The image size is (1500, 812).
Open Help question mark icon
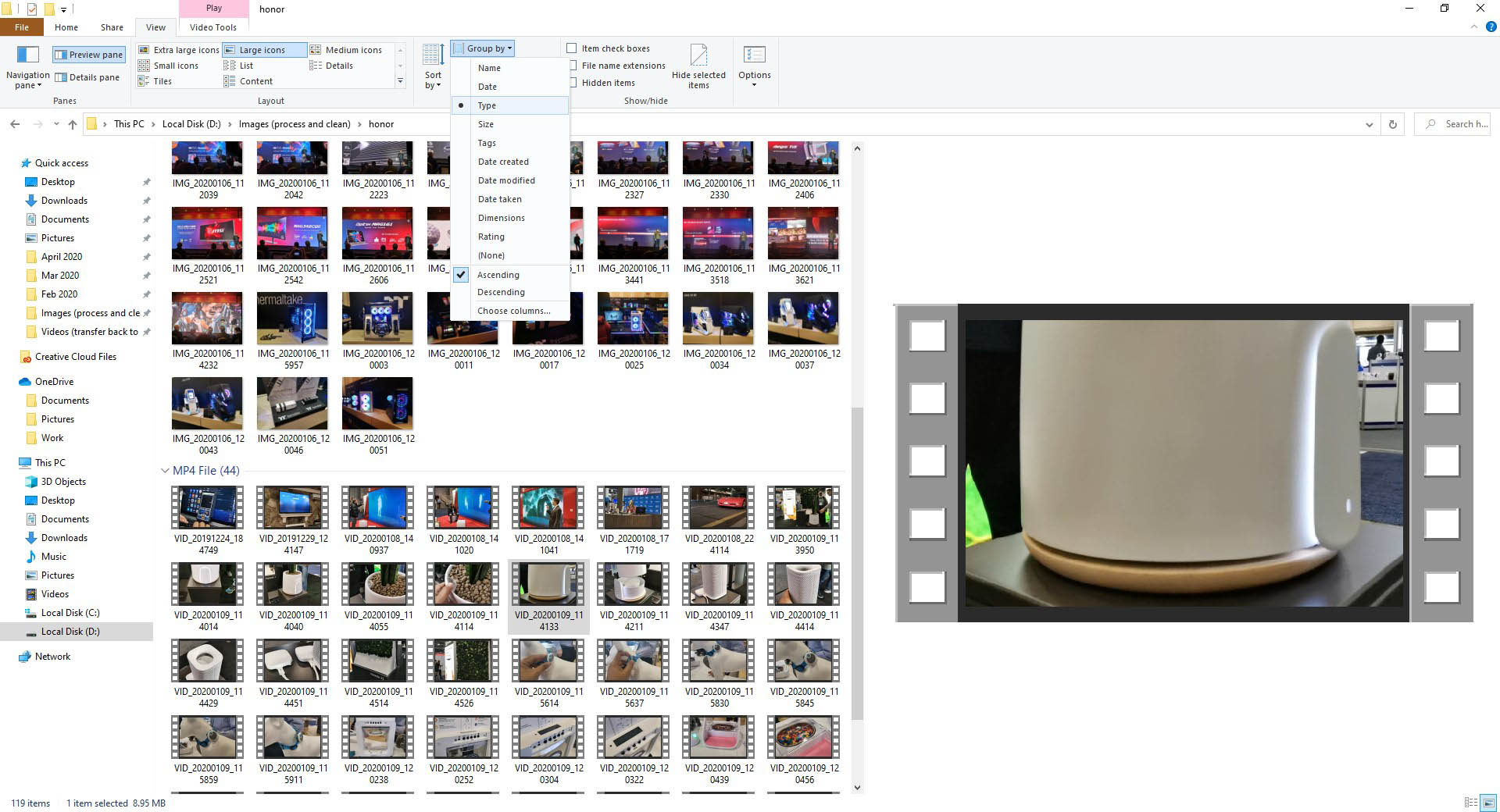point(1491,27)
